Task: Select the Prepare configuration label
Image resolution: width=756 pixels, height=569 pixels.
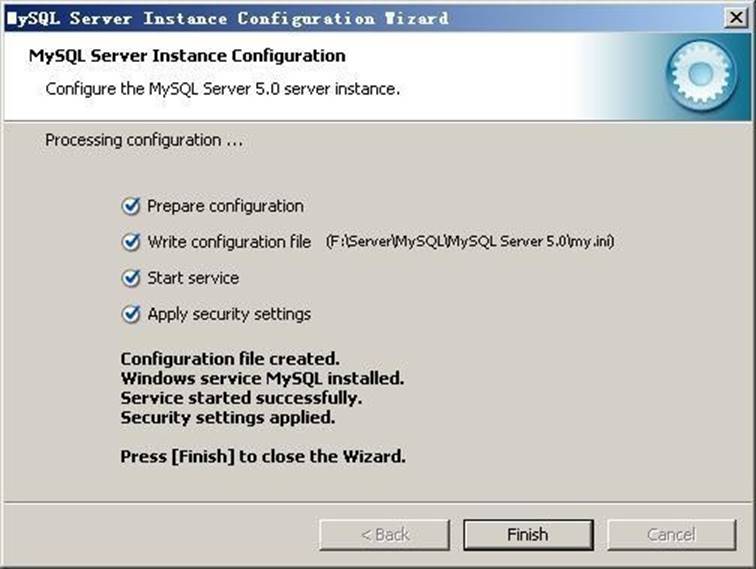Action: point(225,206)
